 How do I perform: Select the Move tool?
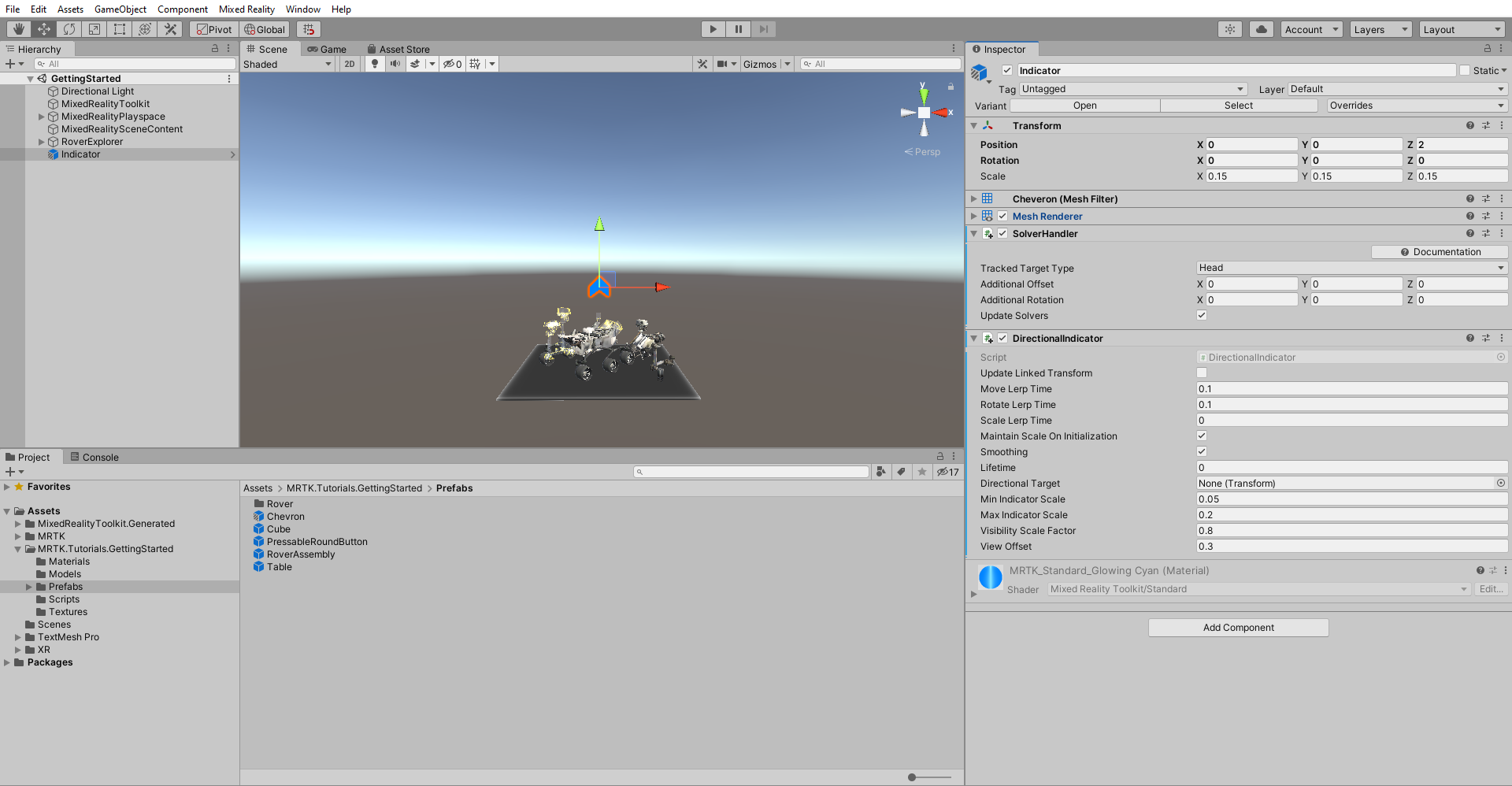tap(43, 28)
